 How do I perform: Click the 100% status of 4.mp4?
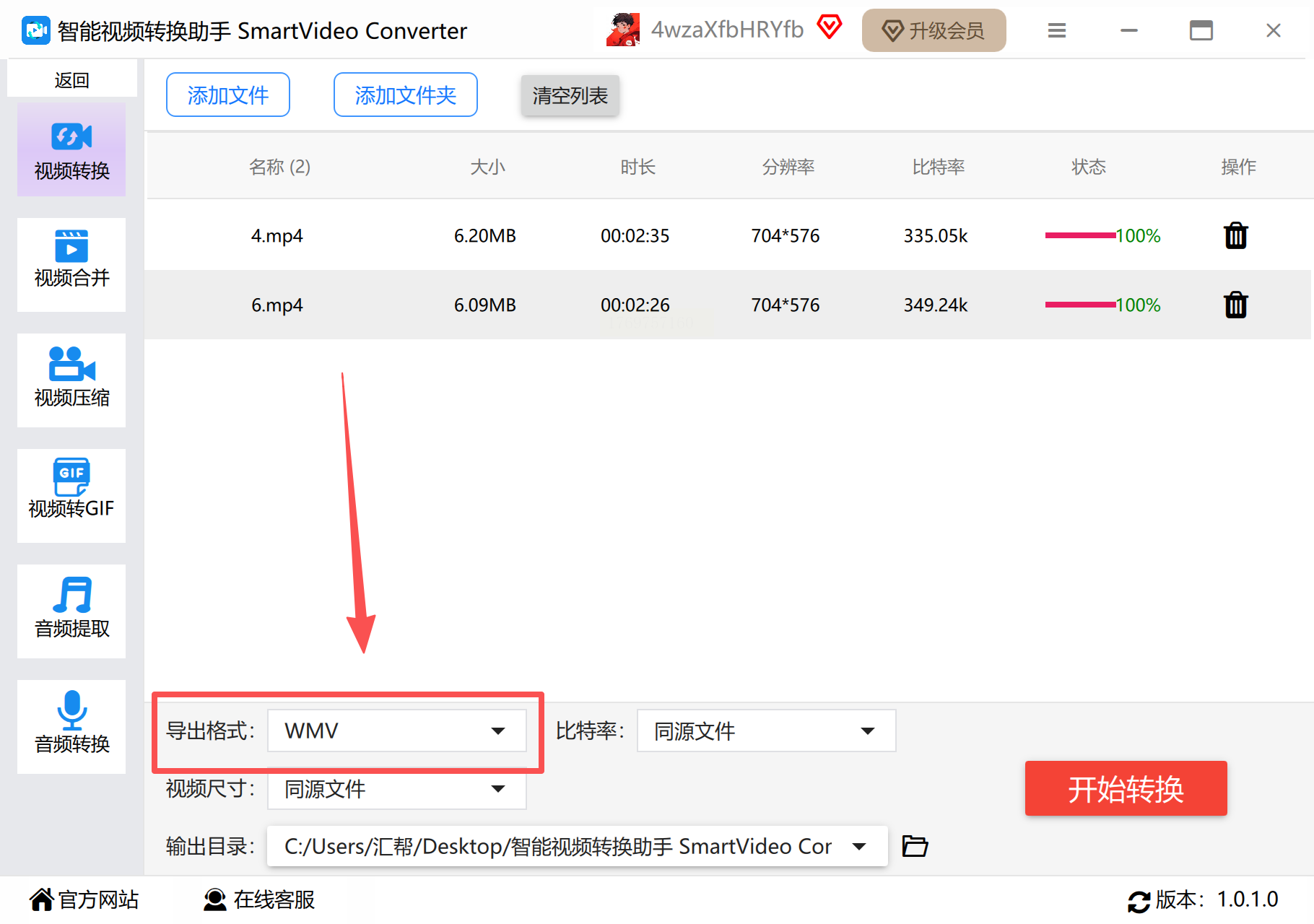click(x=1139, y=236)
